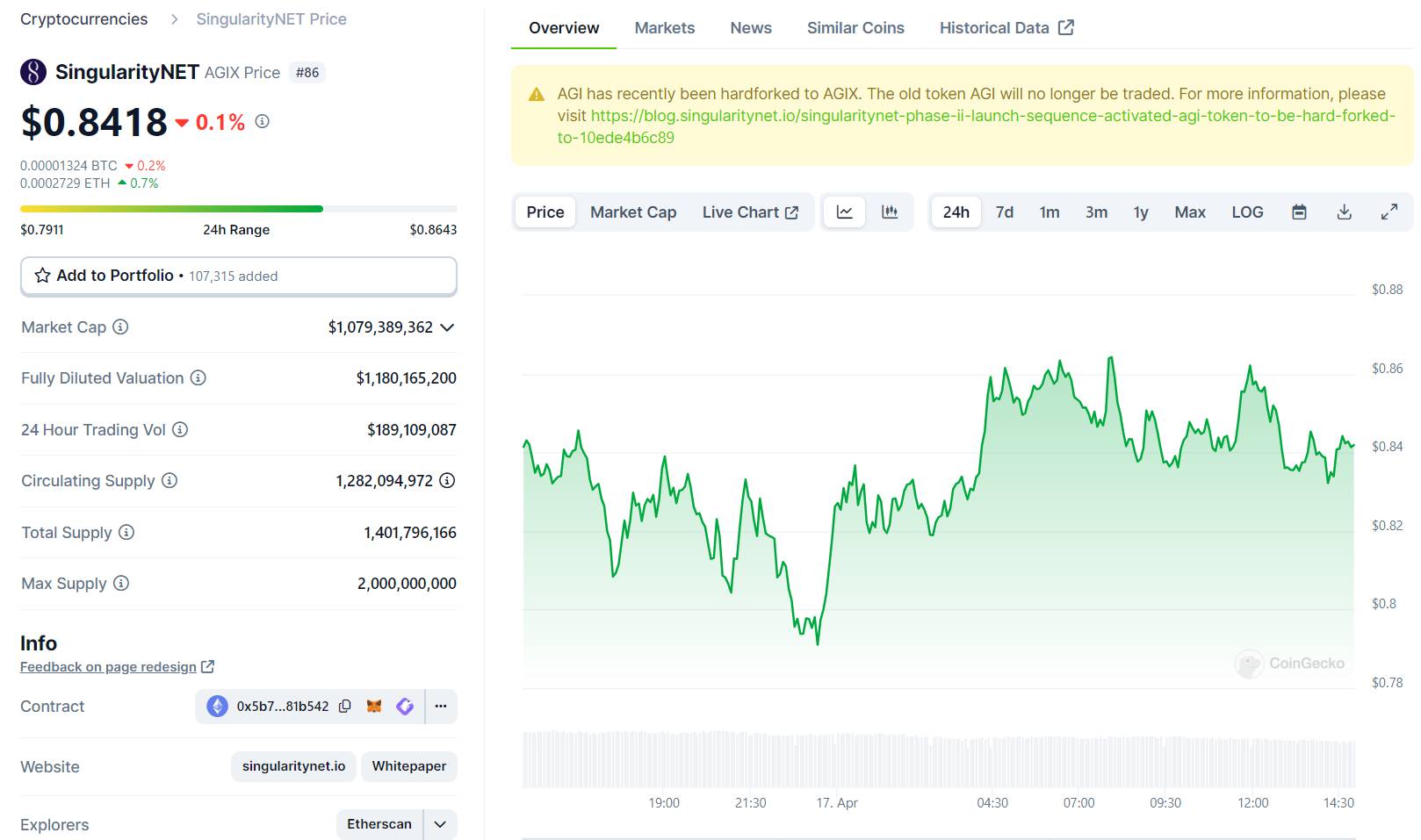The image size is (1421, 840).
Task: Open the Similar Coins tab
Action: point(855,27)
